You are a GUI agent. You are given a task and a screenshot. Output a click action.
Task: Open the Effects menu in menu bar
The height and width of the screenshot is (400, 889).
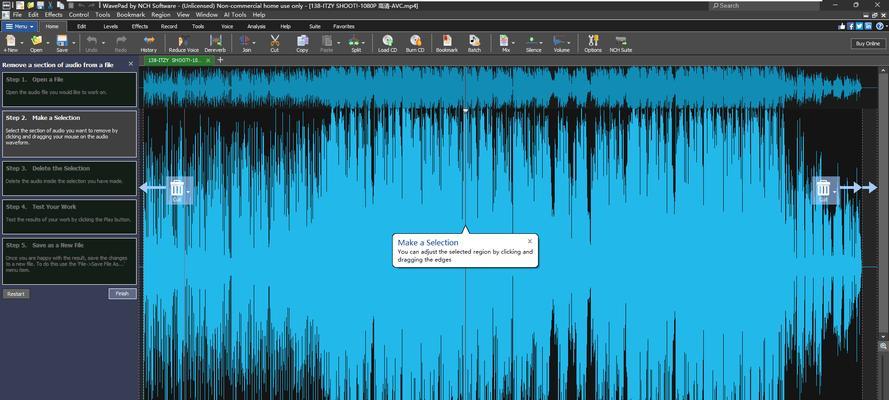(54, 15)
